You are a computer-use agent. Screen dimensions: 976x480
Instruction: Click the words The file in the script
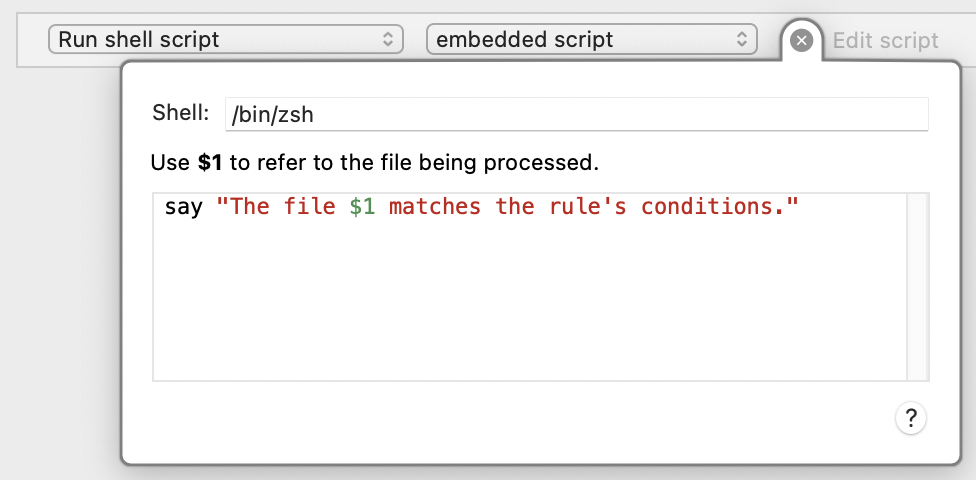click(x=283, y=206)
